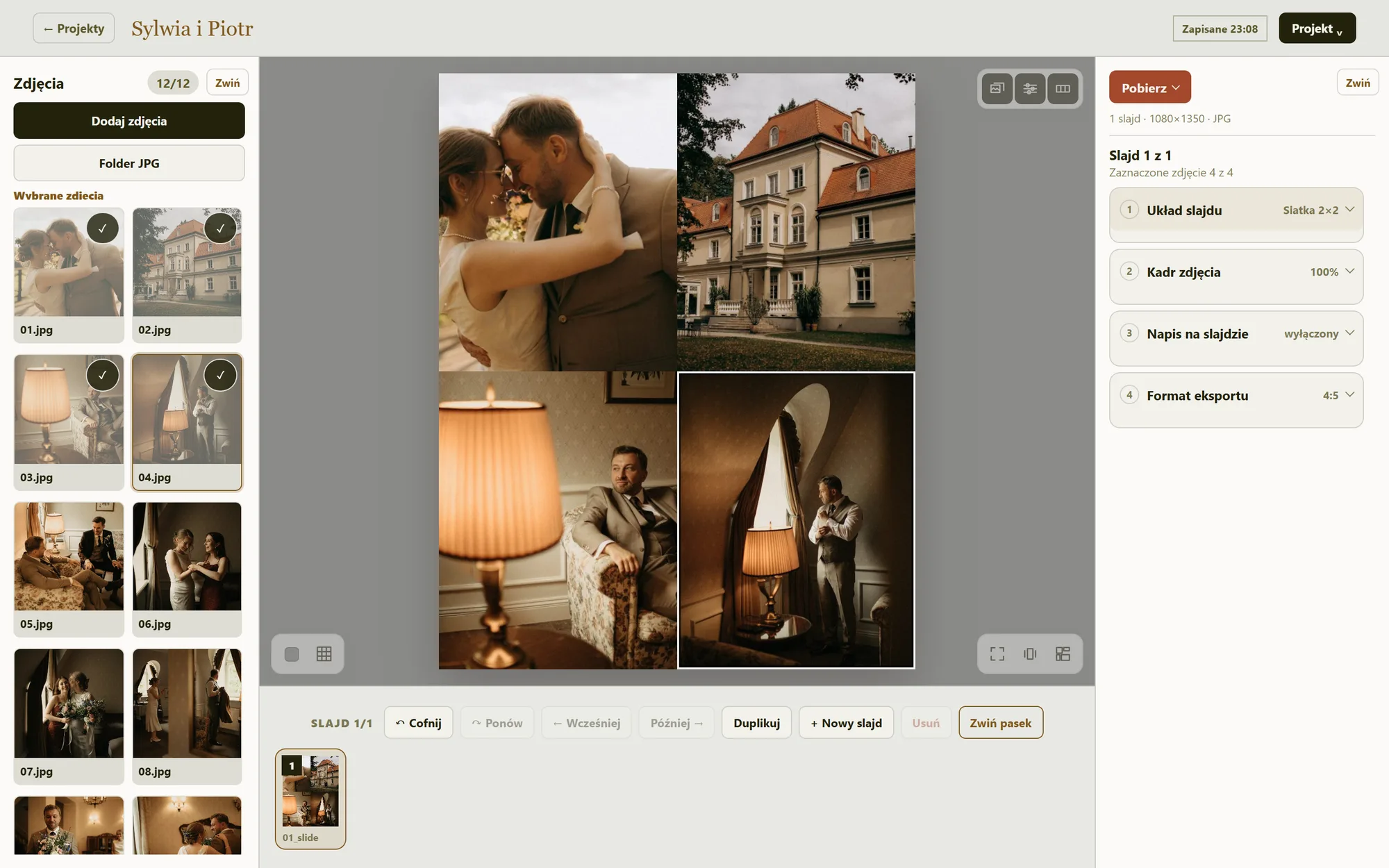Switch to single-square view icon
1389x868 pixels.
click(292, 654)
